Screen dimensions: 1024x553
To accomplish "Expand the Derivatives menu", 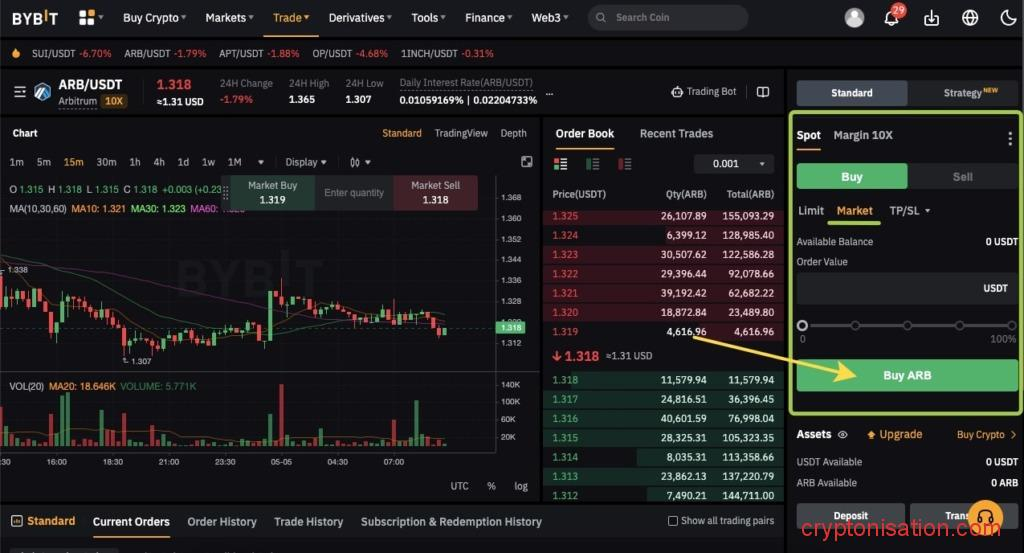I will click(x=360, y=18).
